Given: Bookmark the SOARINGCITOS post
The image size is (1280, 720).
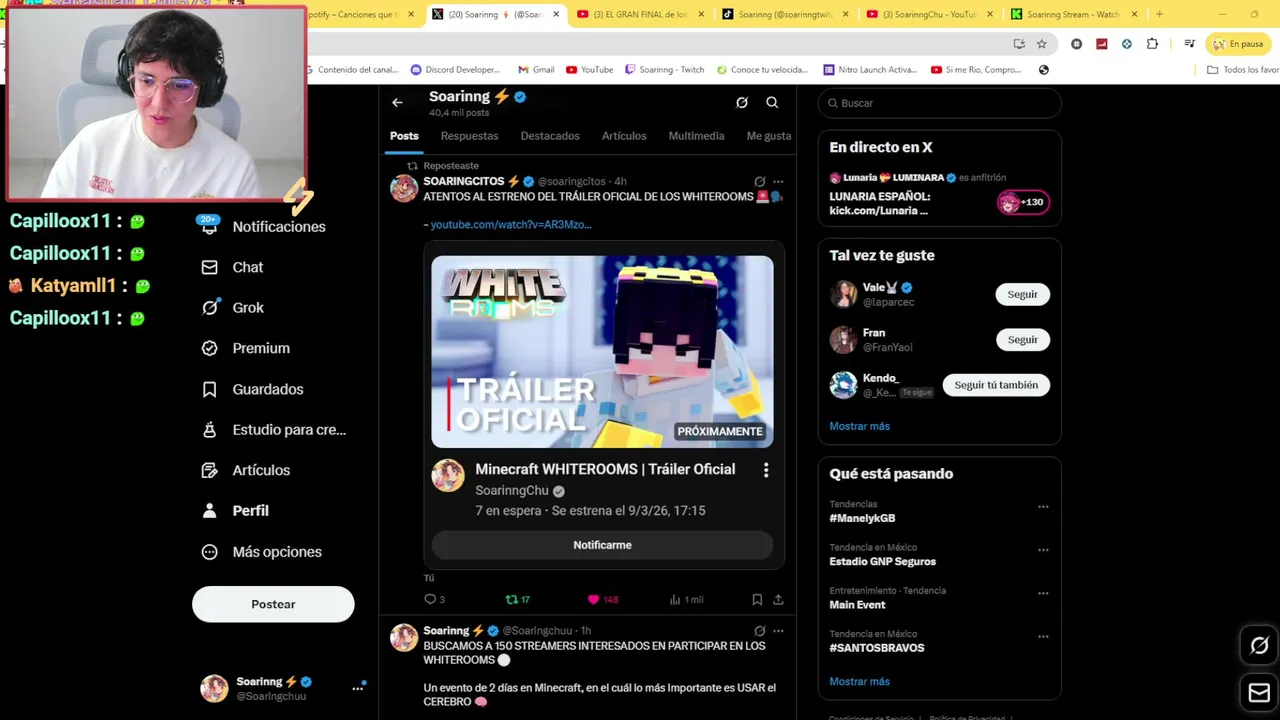Looking at the screenshot, I should click(757, 600).
